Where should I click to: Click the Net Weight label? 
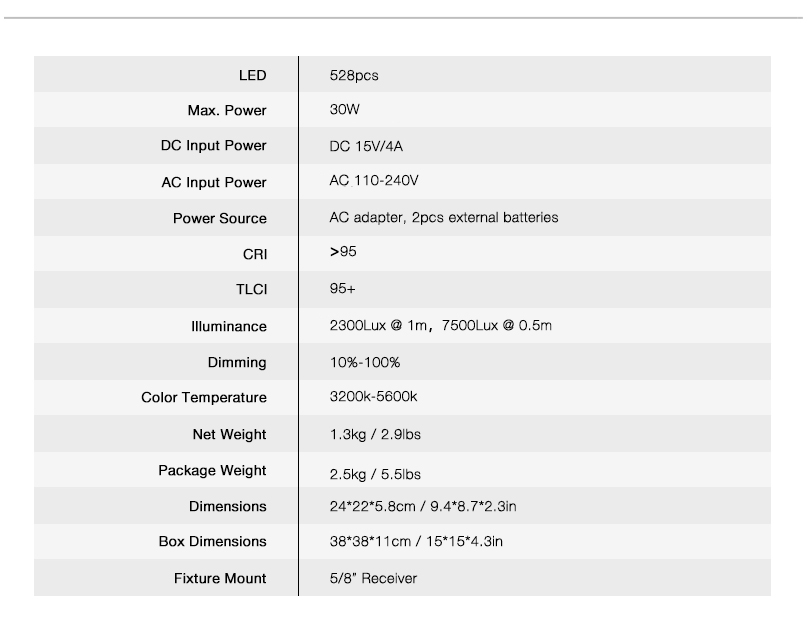(229, 434)
